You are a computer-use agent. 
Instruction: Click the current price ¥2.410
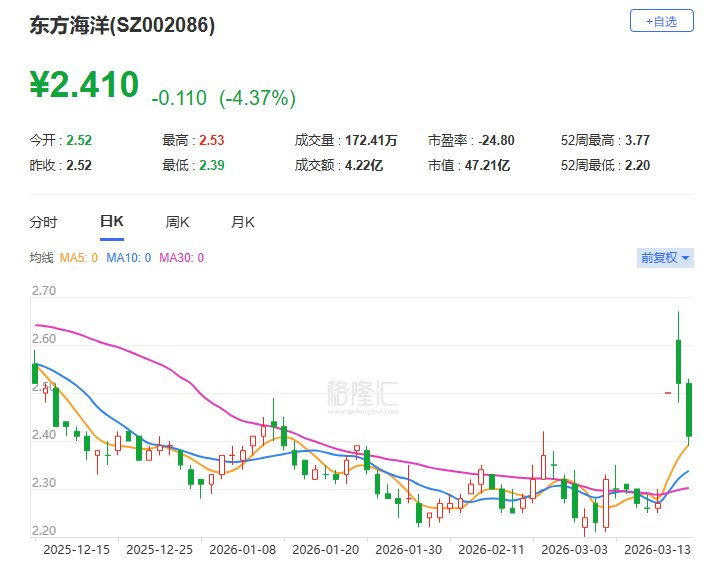(84, 85)
